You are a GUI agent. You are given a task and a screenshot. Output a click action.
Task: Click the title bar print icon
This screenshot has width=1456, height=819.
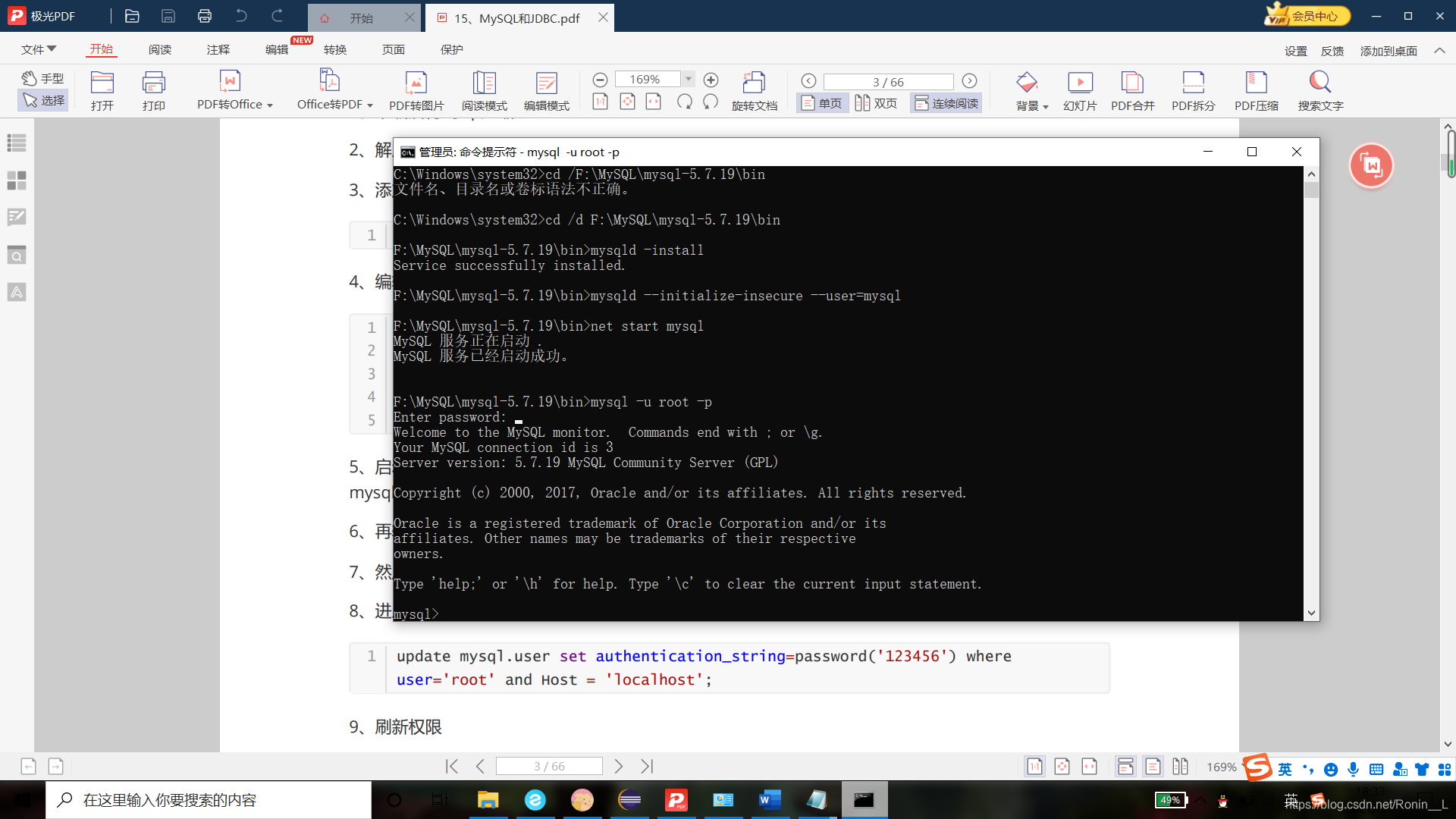[x=205, y=16]
